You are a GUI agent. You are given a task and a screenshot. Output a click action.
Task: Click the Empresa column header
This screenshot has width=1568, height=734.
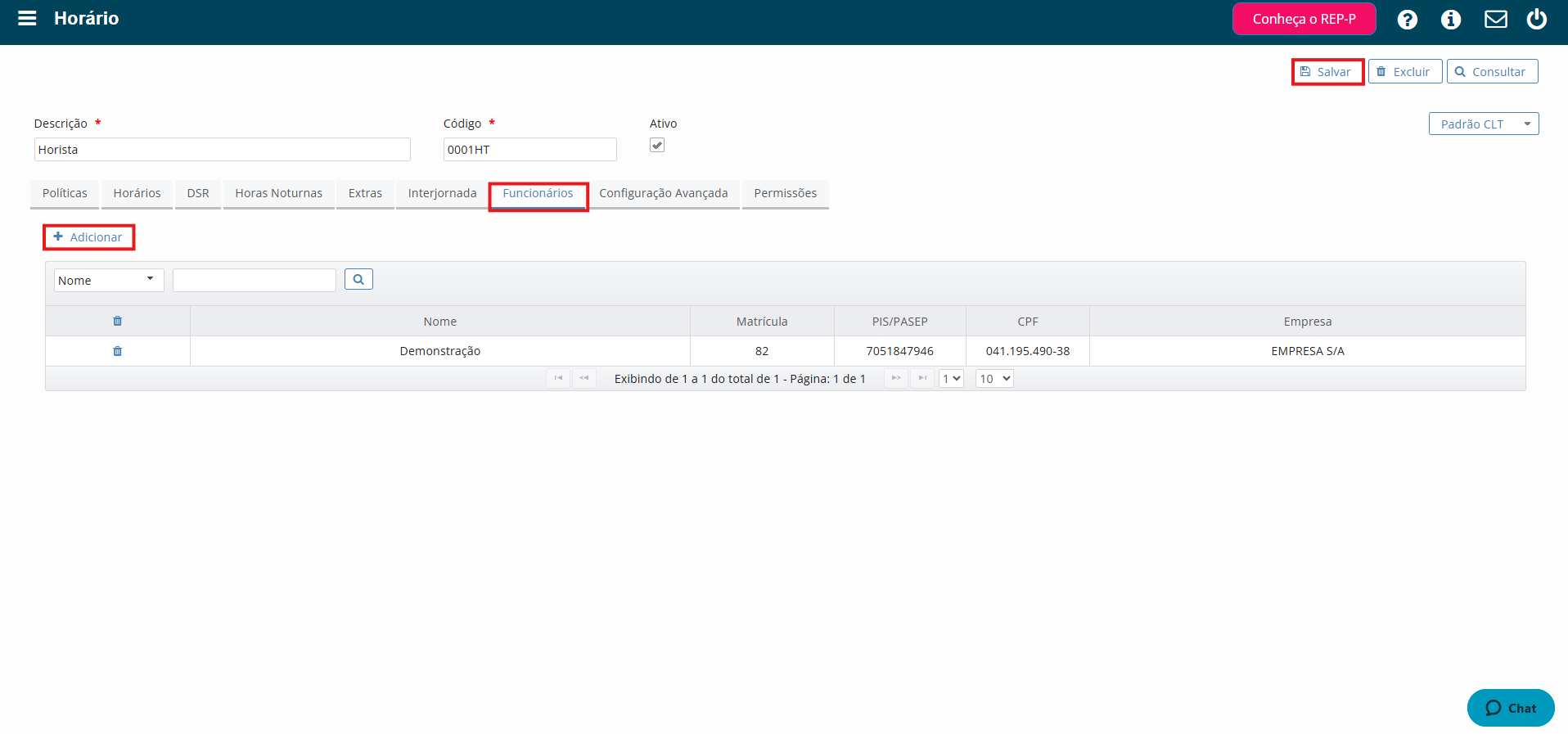pos(1308,322)
